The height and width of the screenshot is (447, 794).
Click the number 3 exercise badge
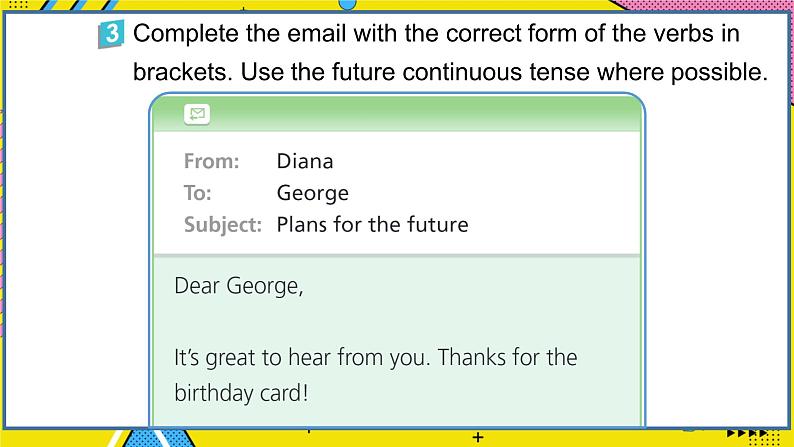(x=112, y=35)
